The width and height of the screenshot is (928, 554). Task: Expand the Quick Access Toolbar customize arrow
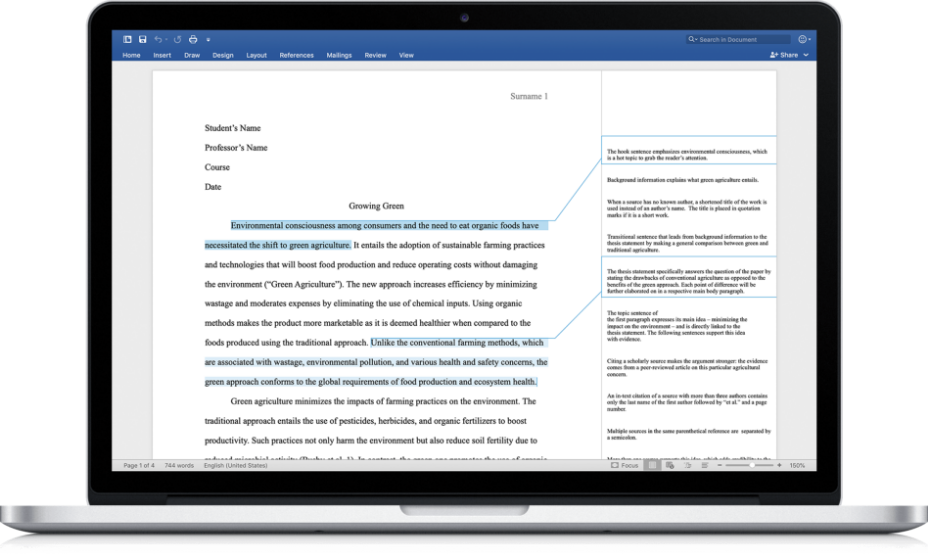click(x=208, y=39)
